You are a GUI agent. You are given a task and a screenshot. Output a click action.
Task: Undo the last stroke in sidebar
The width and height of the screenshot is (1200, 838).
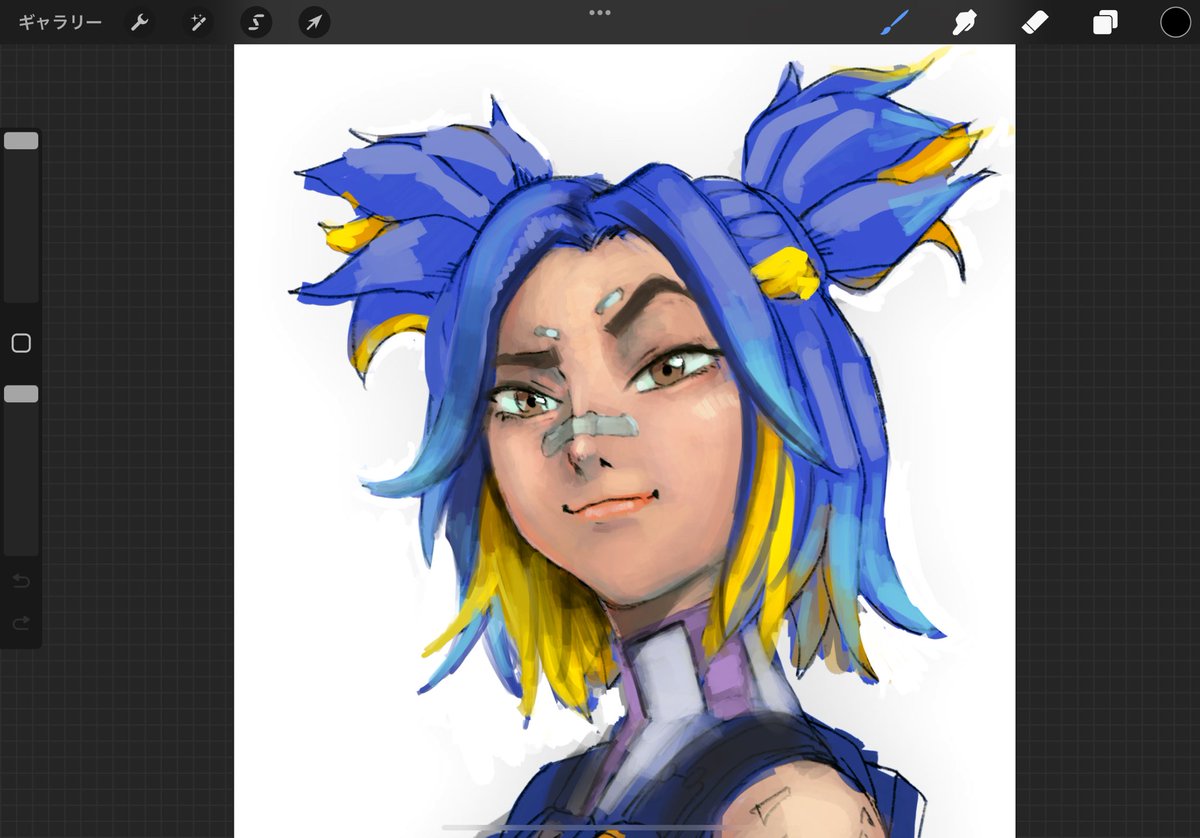click(x=21, y=581)
